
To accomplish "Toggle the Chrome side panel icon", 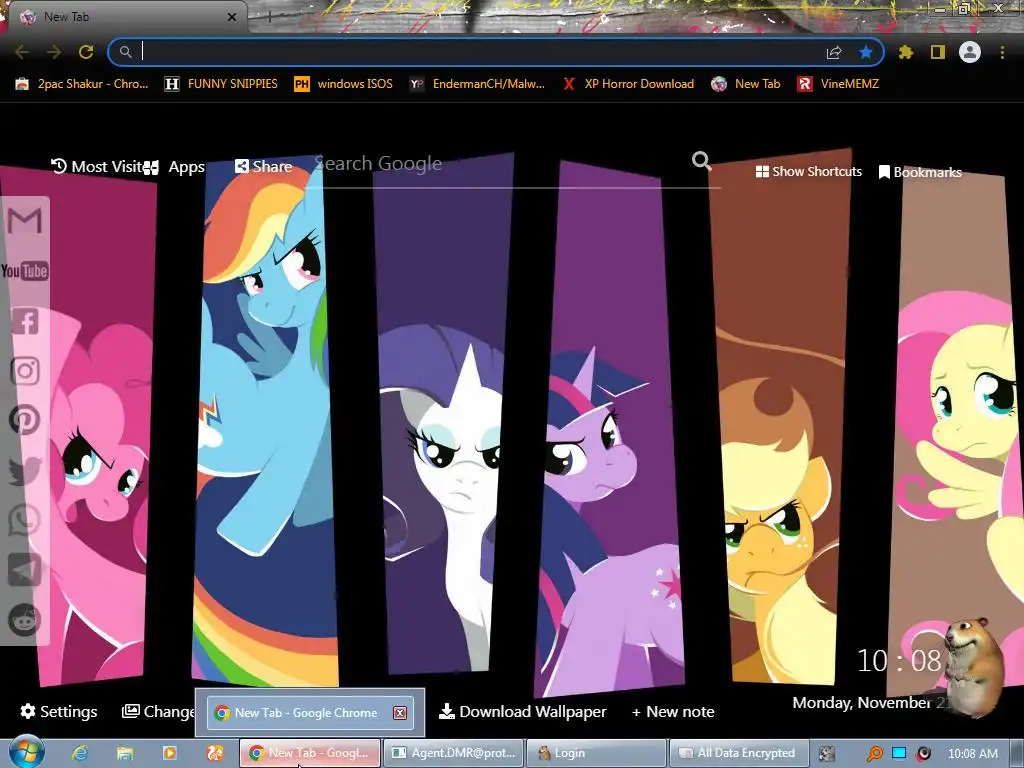I will 938,52.
